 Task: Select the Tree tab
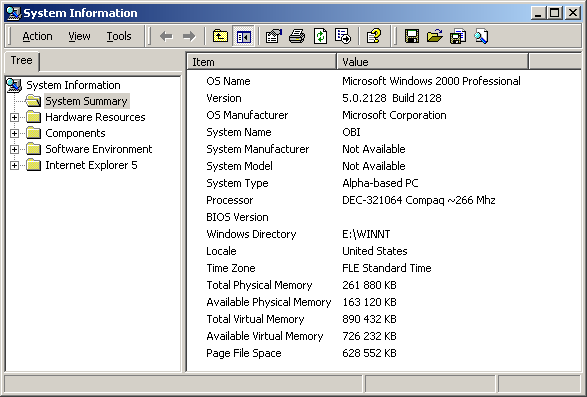pos(22,60)
